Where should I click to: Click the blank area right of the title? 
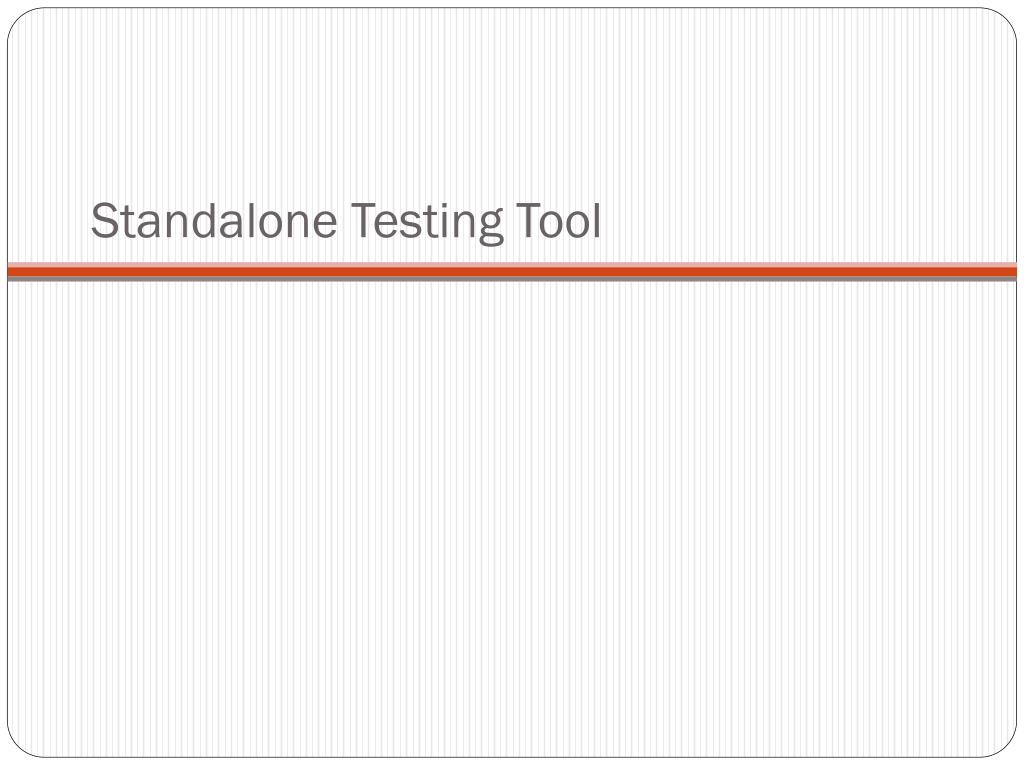point(800,221)
